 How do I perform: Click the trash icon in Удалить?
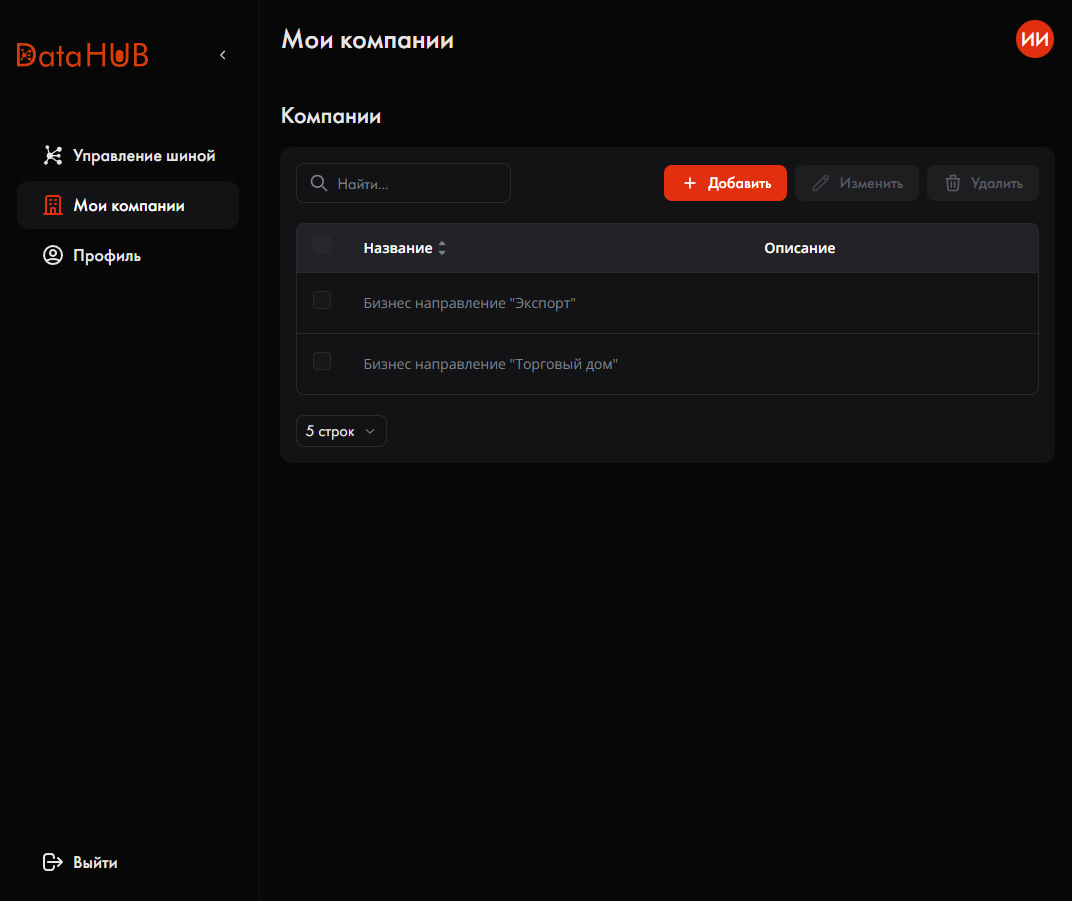pyautogui.click(x=953, y=183)
